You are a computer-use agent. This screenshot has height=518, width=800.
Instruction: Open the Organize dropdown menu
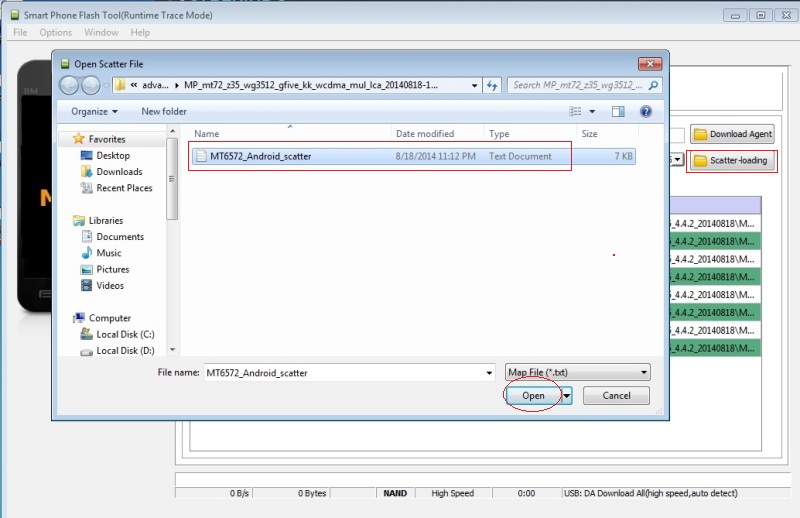94,111
